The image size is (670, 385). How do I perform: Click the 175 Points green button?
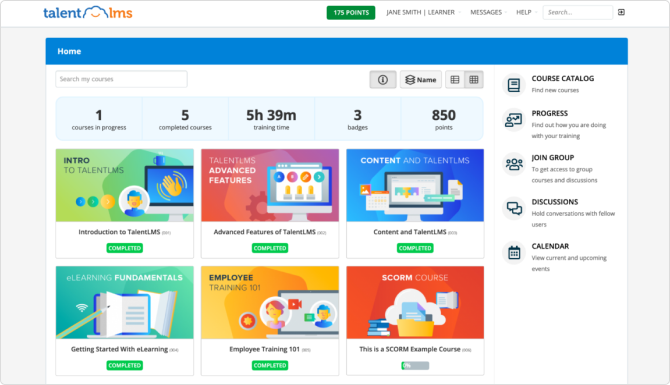[x=351, y=12]
